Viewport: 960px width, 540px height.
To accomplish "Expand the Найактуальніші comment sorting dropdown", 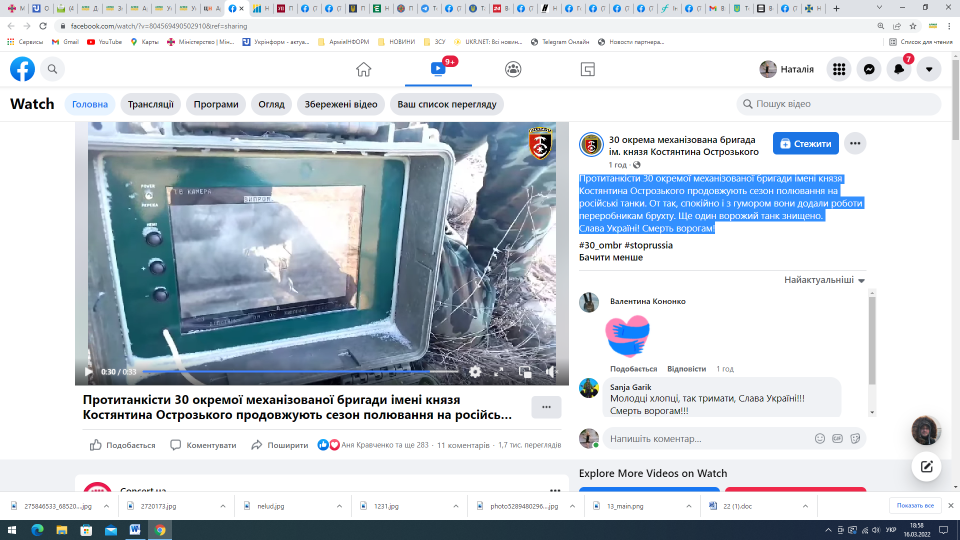I will coord(824,281).
